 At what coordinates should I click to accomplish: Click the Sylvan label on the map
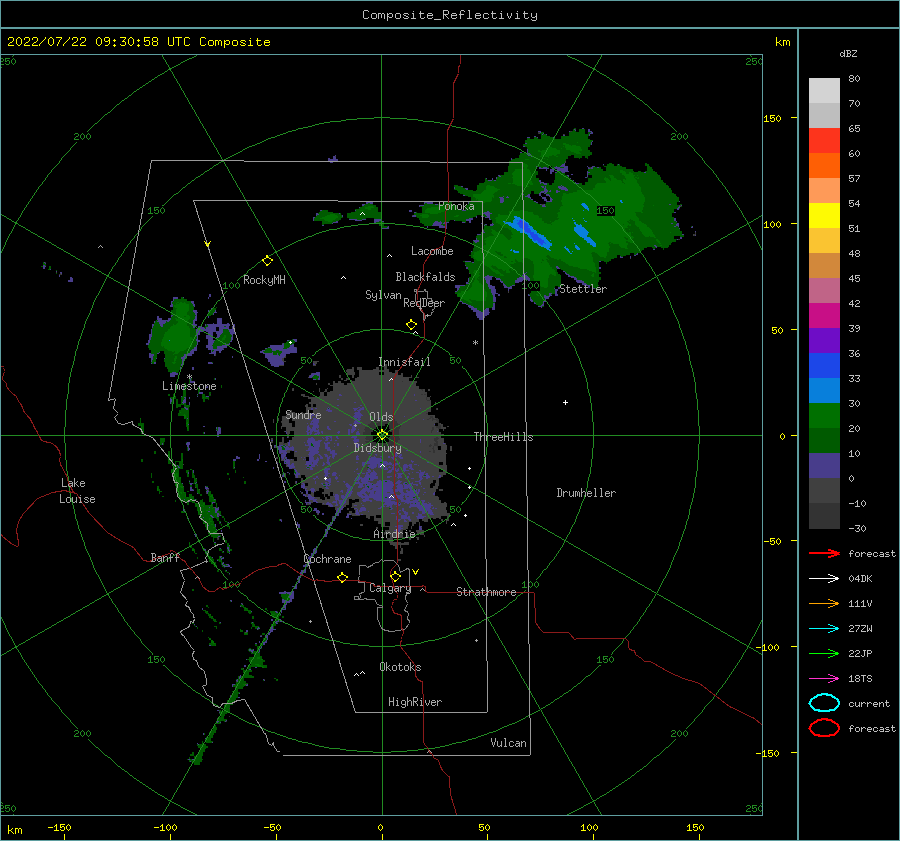pos(383,295)
